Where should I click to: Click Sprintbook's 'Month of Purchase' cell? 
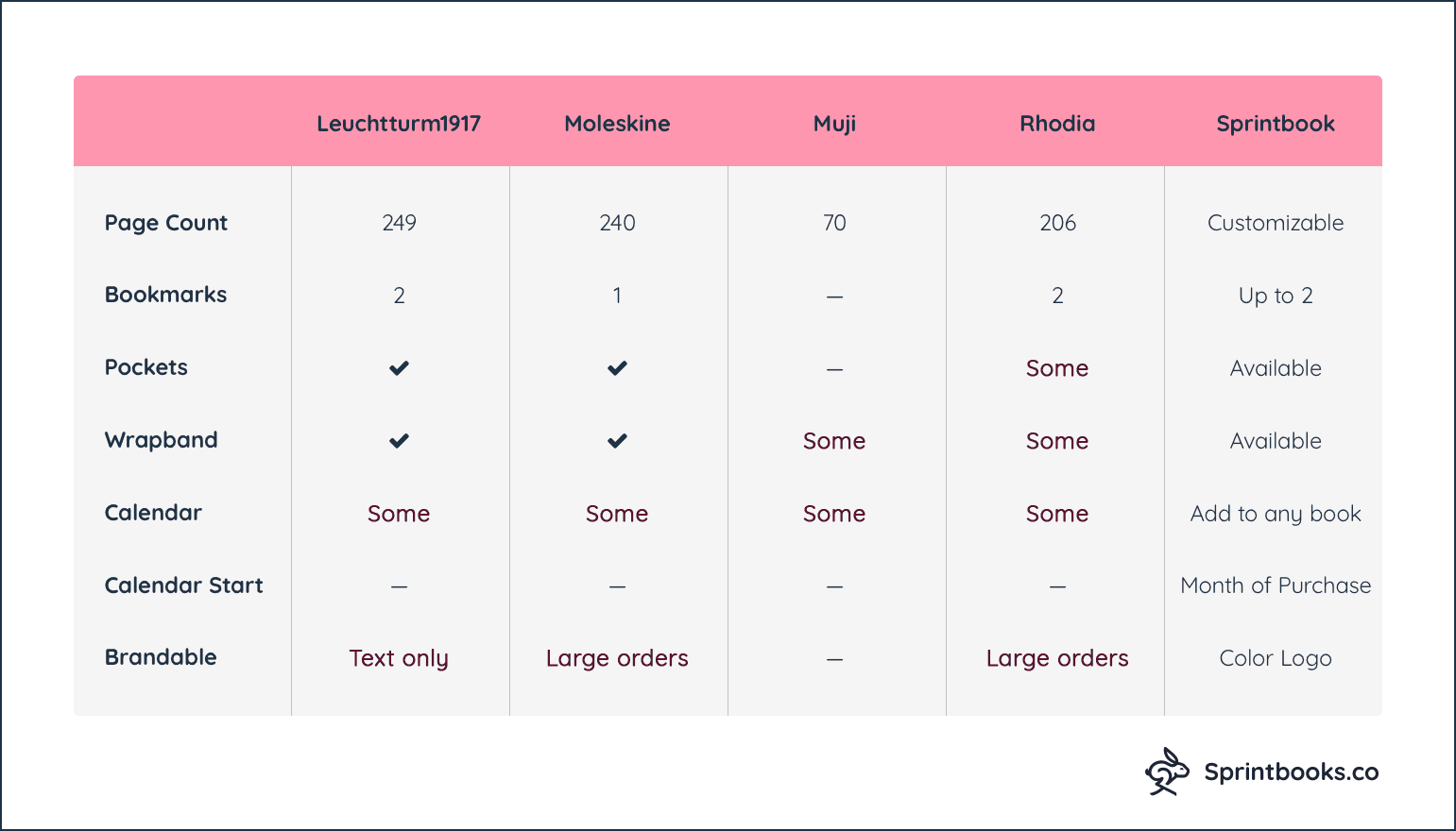click(x=1276, y=585)
